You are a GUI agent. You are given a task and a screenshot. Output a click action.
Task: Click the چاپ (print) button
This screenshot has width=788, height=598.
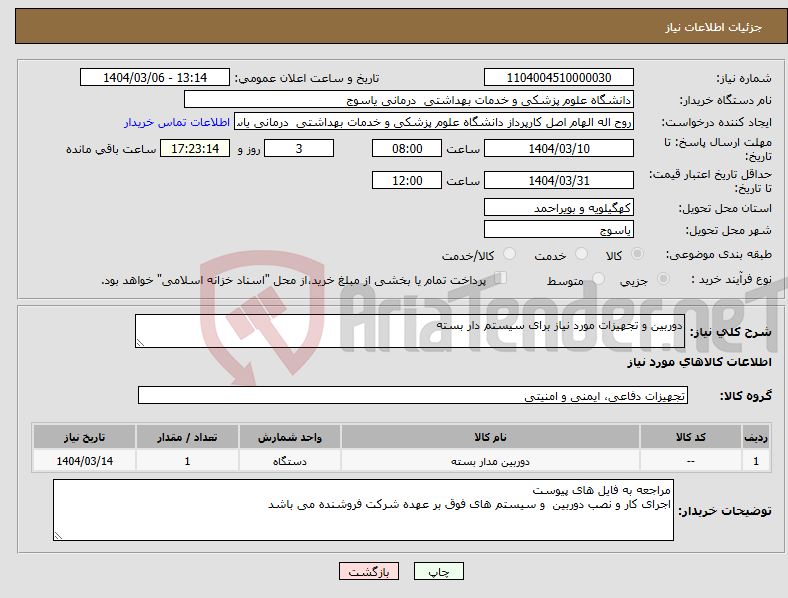438,571
